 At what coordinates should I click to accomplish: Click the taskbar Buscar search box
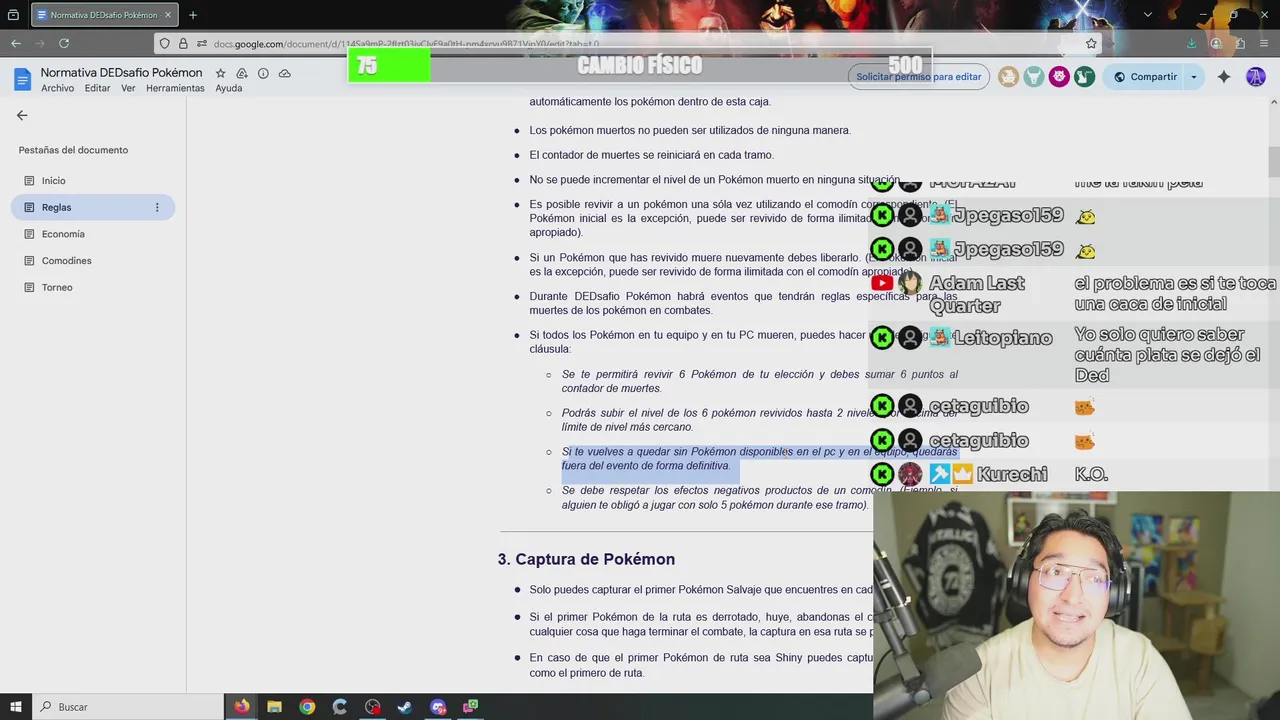(128, 707)
